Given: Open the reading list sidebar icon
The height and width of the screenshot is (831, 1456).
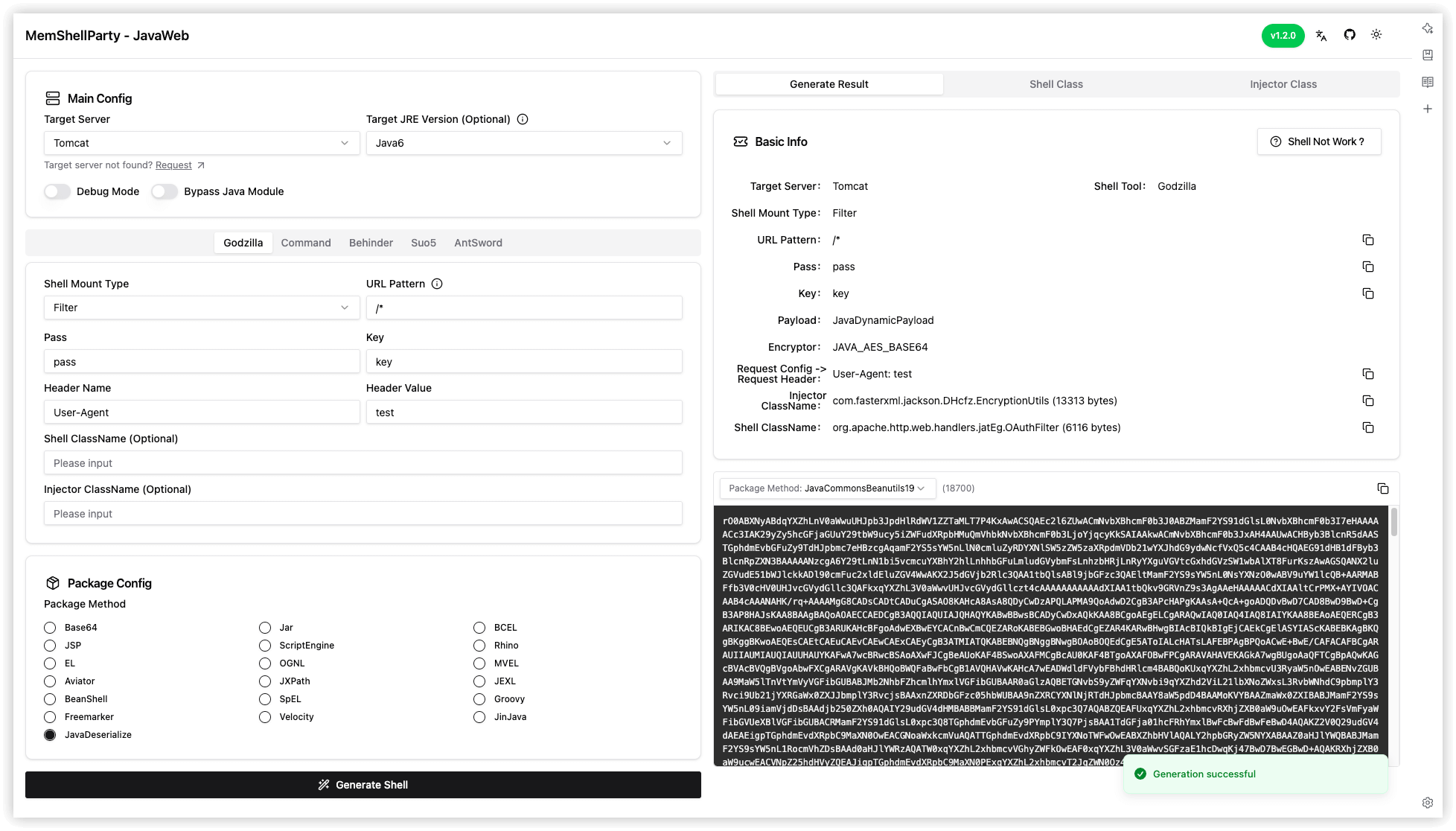Looking at the screenshot, I should click(x=1428, y=82).
